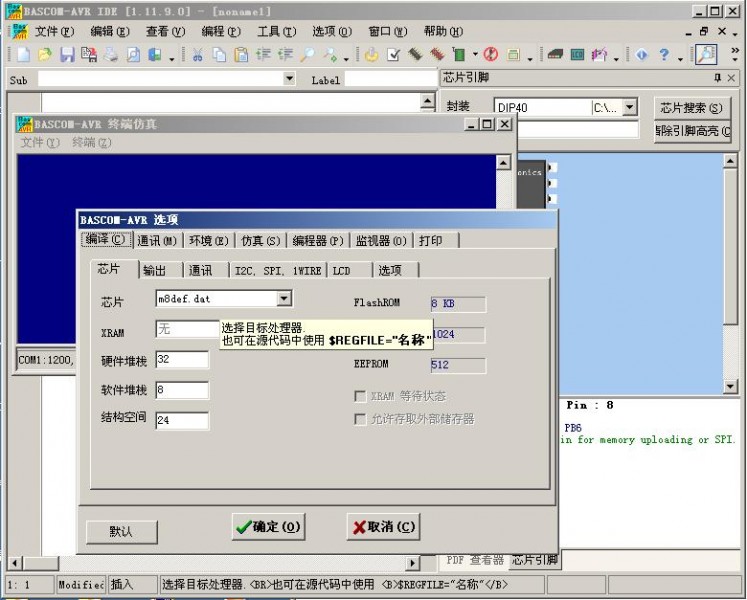Click the Open file folder icon
Screen dimensions: 747x600
[x=44, y=54]
